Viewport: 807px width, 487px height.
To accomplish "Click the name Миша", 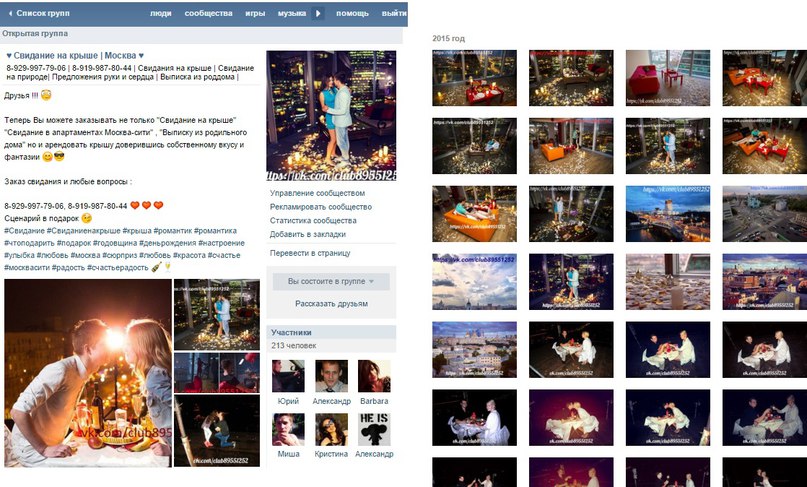I will pos(288,454).
